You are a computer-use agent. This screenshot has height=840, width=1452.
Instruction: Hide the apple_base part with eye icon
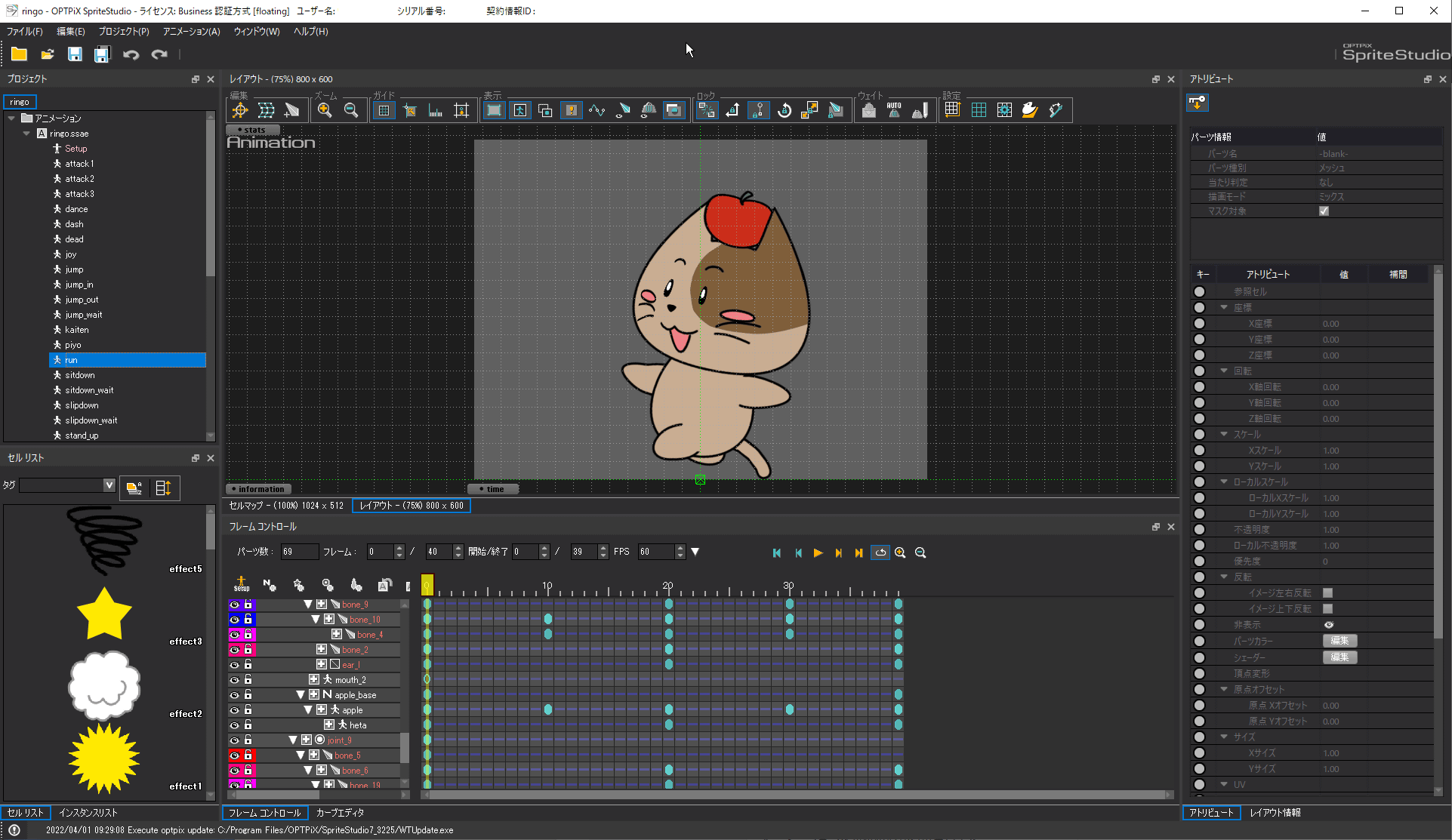pos(234,695)
